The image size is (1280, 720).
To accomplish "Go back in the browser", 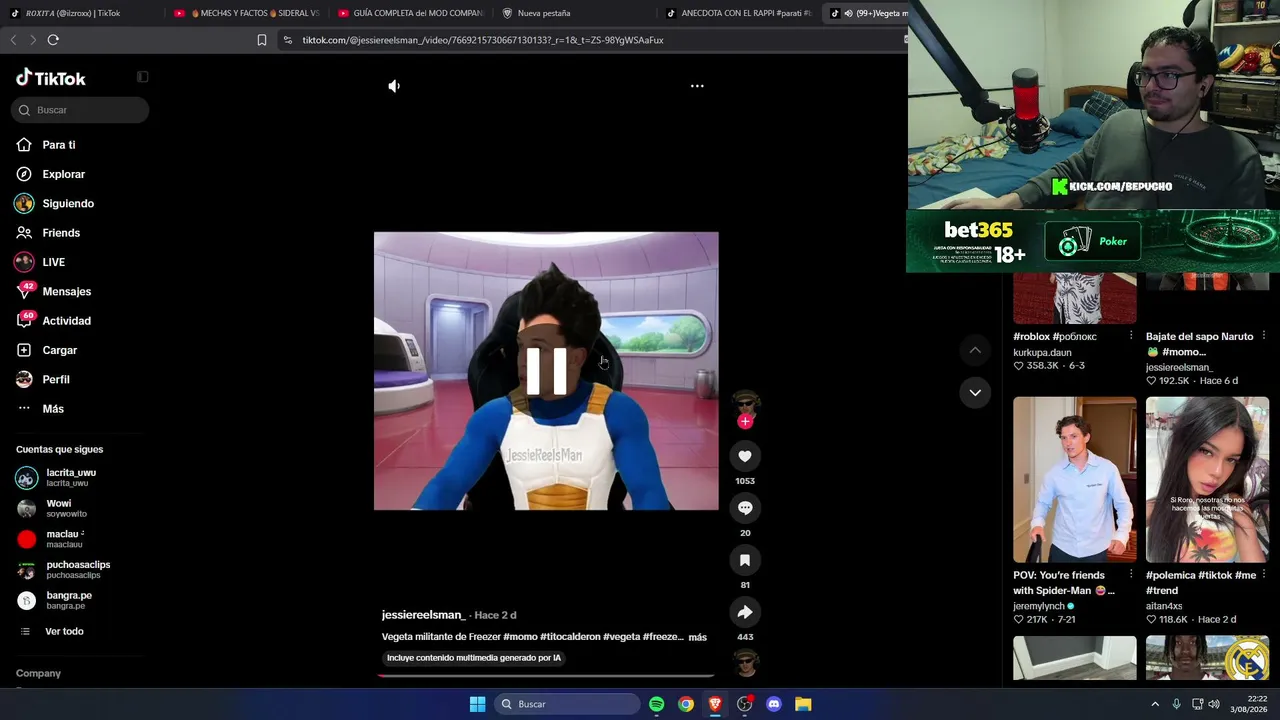I will 13,40.
